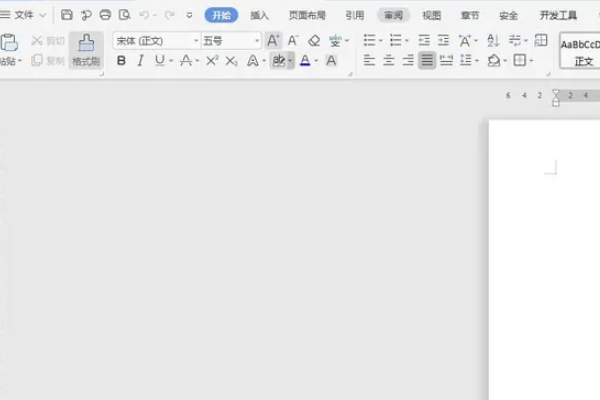Toggle superscript X² formatting
The width and height of the screenshot is (600, 400).
[x=212, y=60]
